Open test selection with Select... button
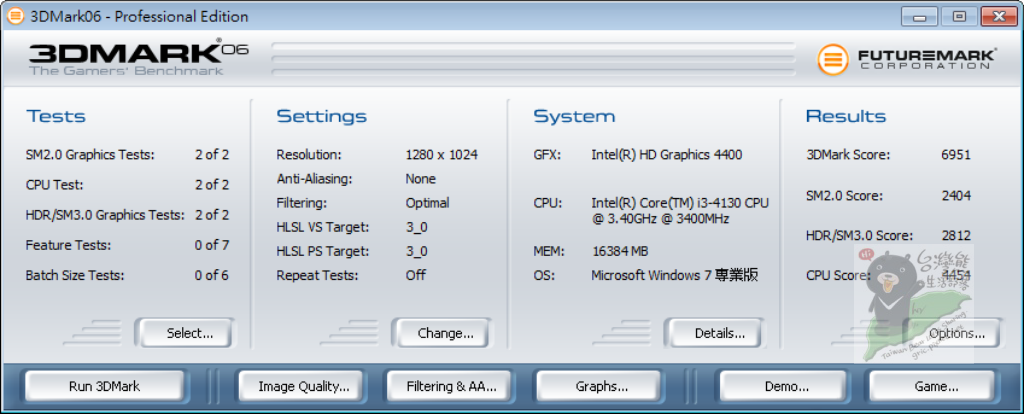 tap(186, 333)
